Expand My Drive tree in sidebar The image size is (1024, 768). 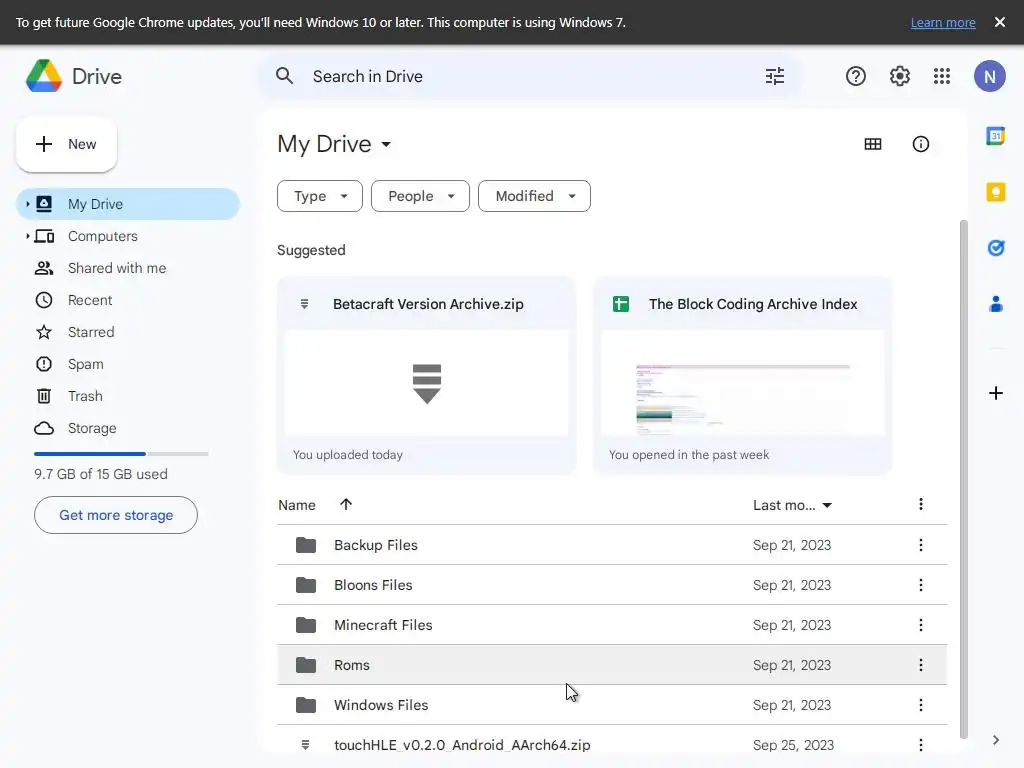tap(27, 204)
